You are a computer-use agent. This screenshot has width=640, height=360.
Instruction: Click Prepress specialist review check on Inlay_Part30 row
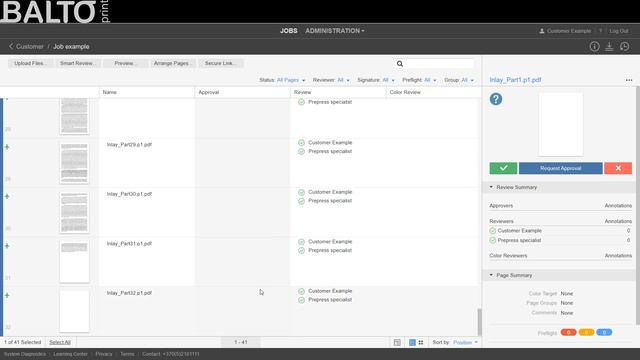pos(301,201)
